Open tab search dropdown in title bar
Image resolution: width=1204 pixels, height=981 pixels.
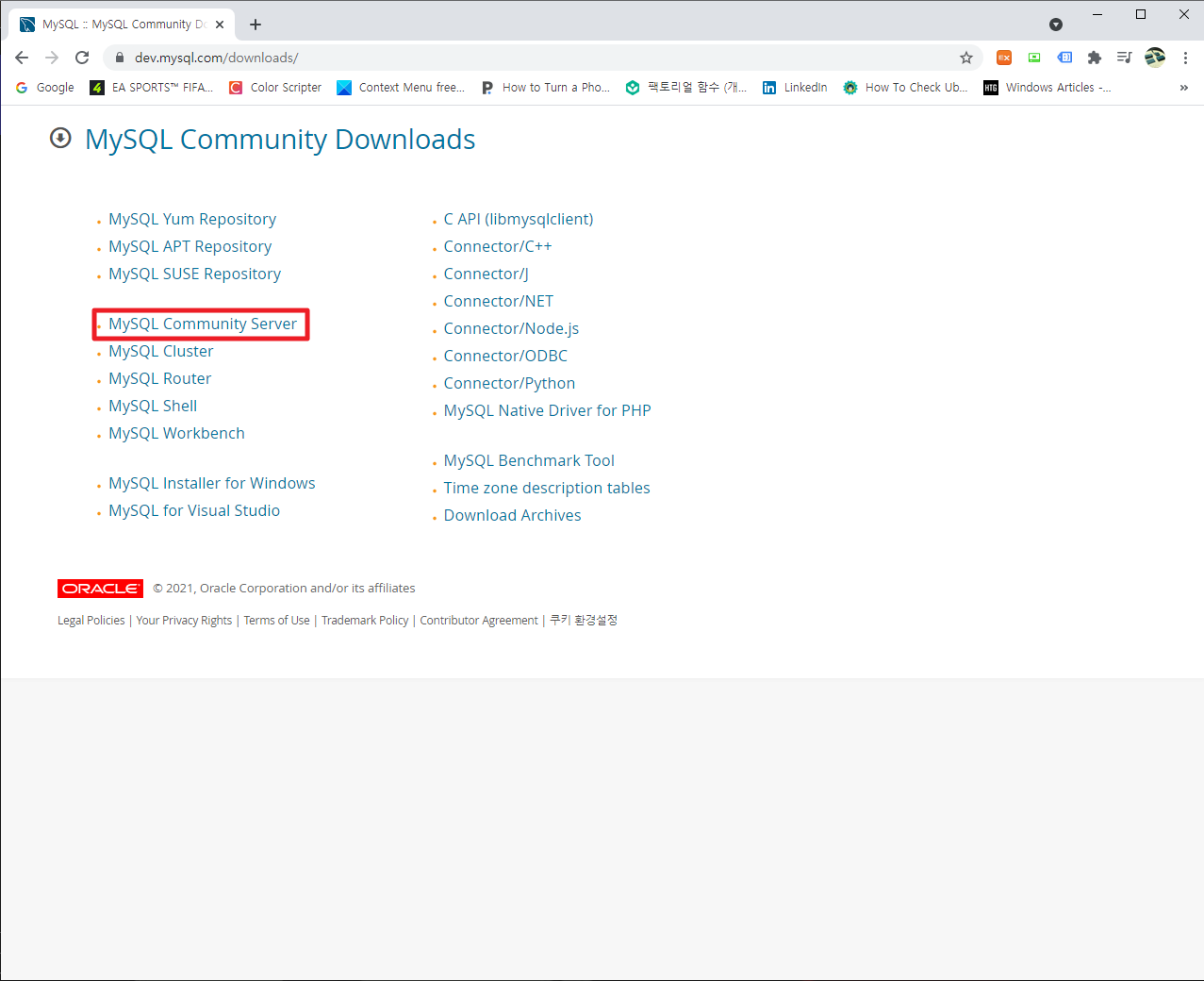coord(1056,25)
